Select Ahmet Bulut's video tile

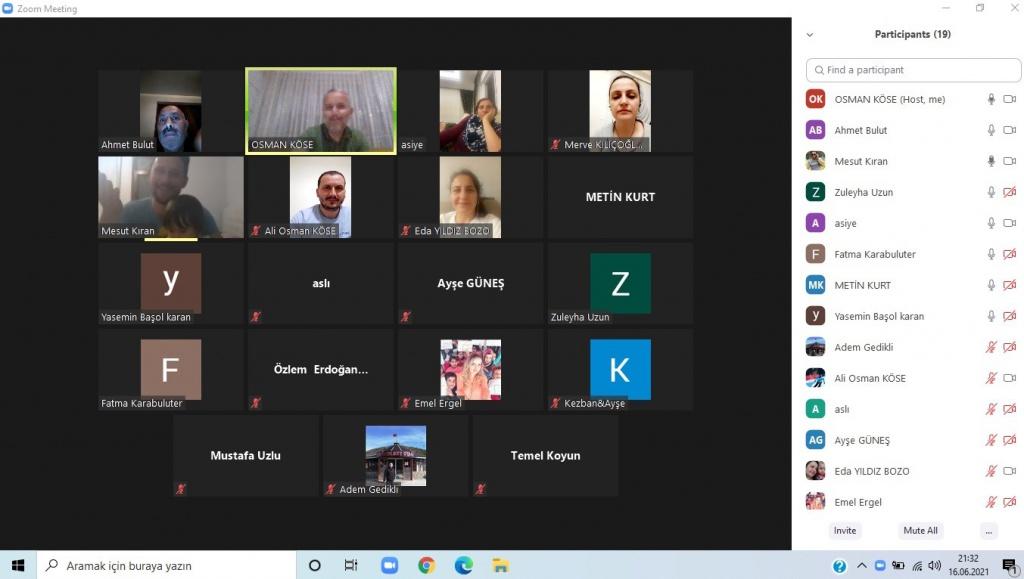170,111
